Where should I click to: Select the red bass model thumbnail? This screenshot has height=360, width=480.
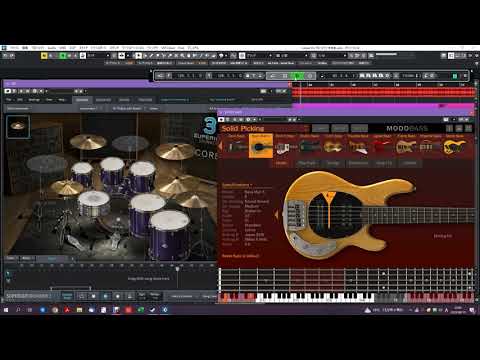[x=382, y=146]
